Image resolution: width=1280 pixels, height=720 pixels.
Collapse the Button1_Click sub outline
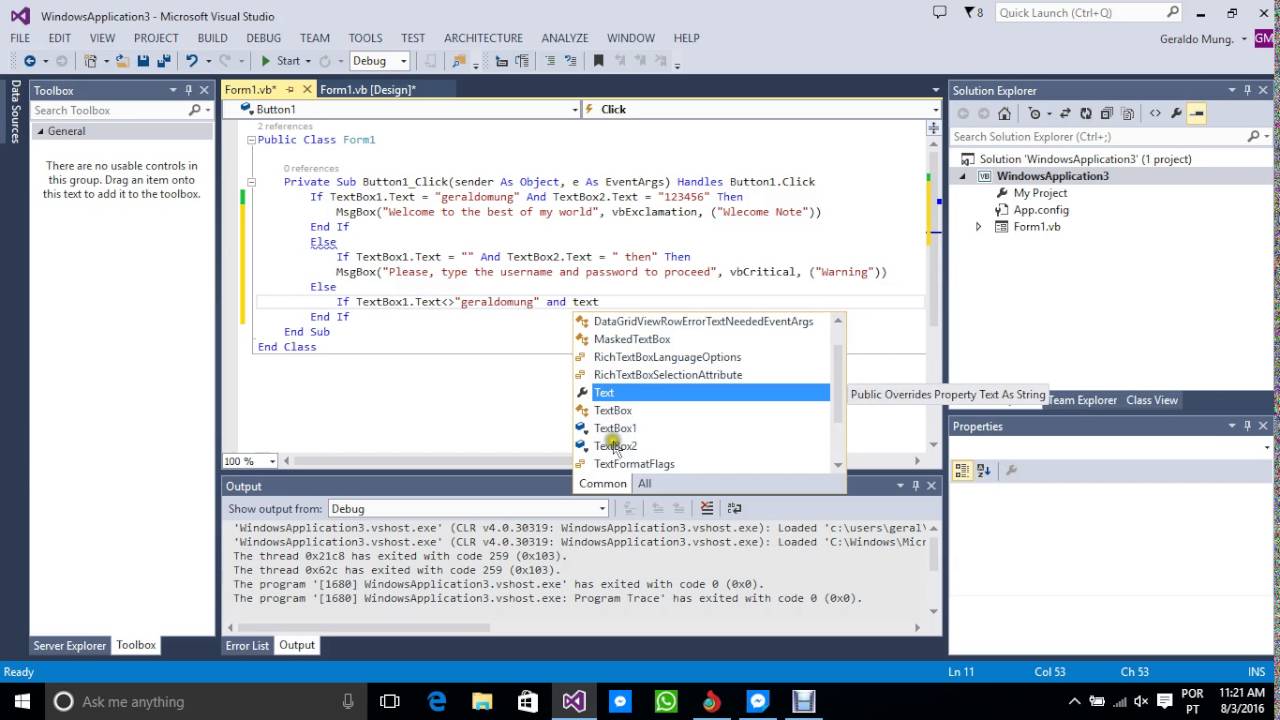coord(251,182)
